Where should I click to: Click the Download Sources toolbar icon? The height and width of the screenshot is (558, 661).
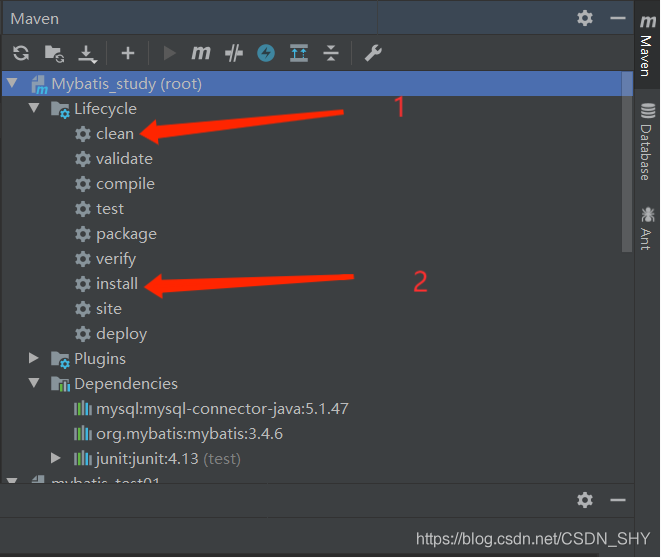coord(87,53)
